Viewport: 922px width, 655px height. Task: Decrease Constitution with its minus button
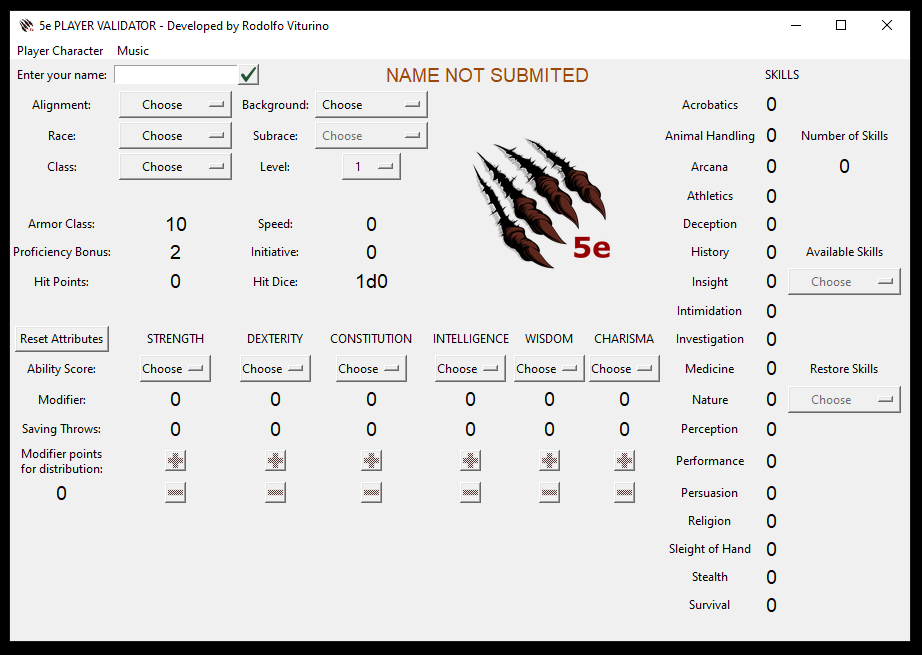point(371,492)
